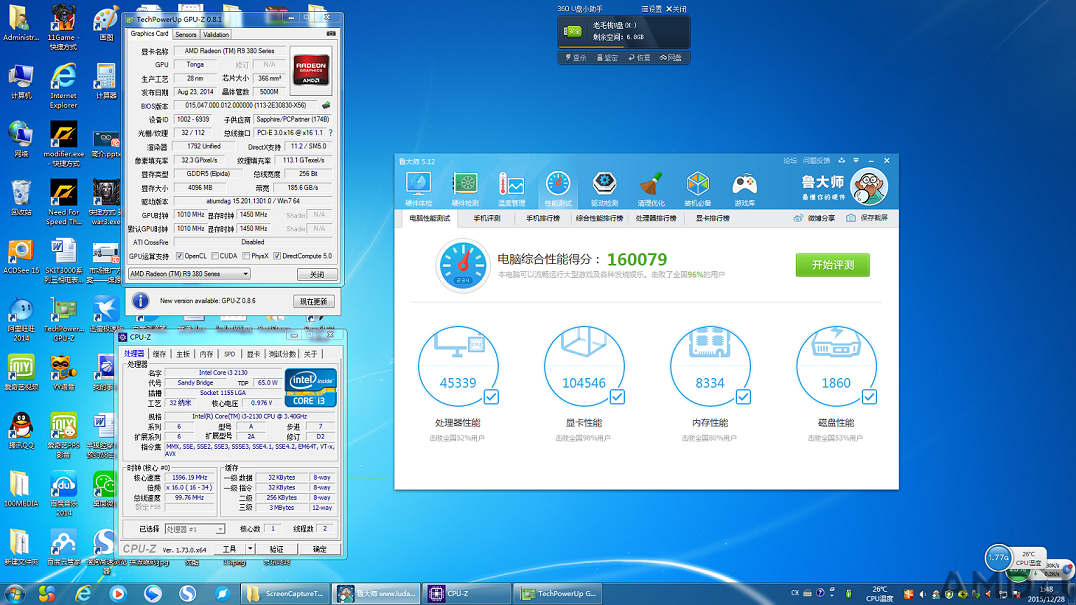The width and height of the screenshot is (1076, 605).
Task: Open 设置 in the 360 U盘小助手 widget
Action: 652,9
